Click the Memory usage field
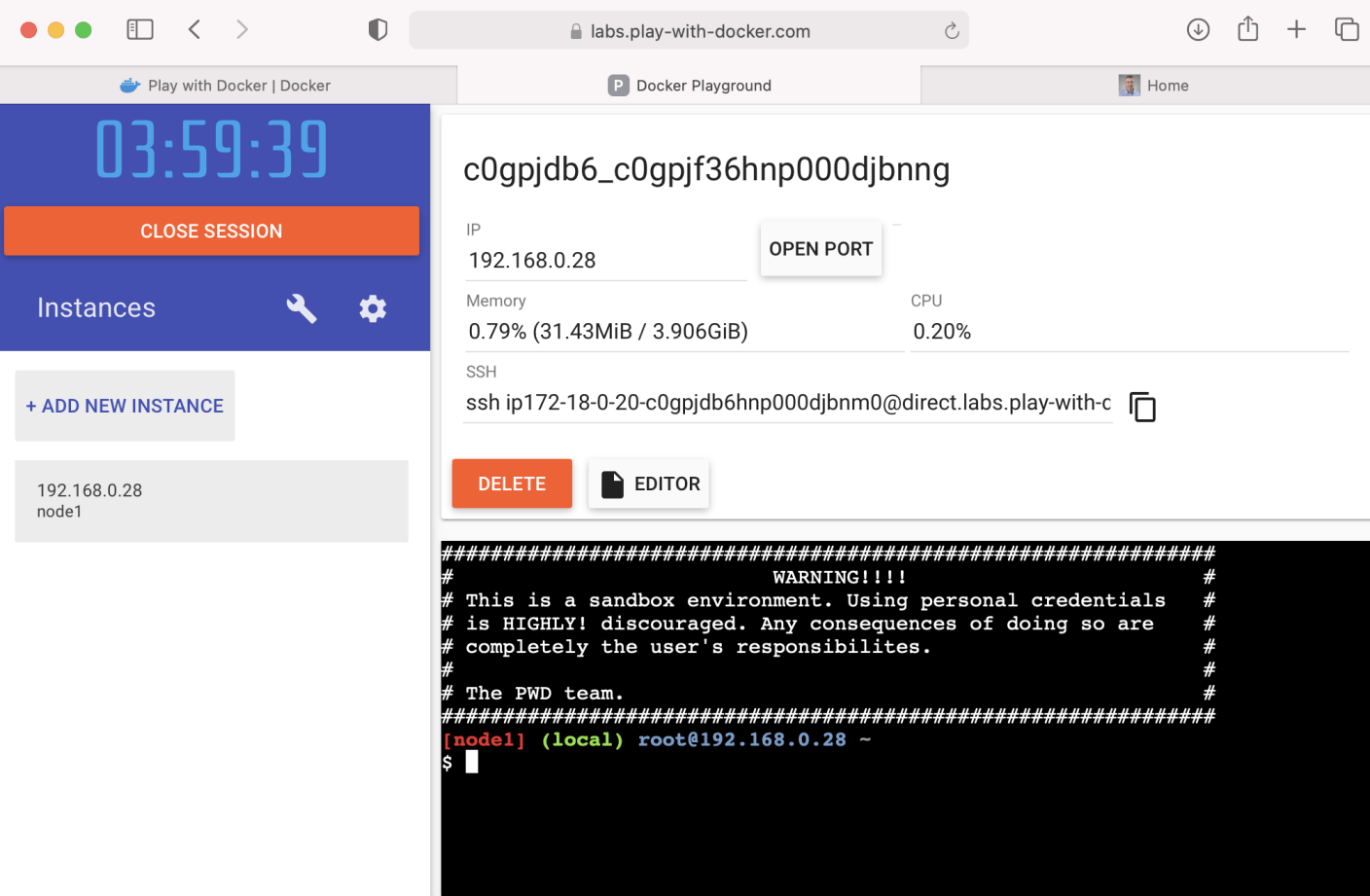 pyautogui.click(x=684, y=332)
